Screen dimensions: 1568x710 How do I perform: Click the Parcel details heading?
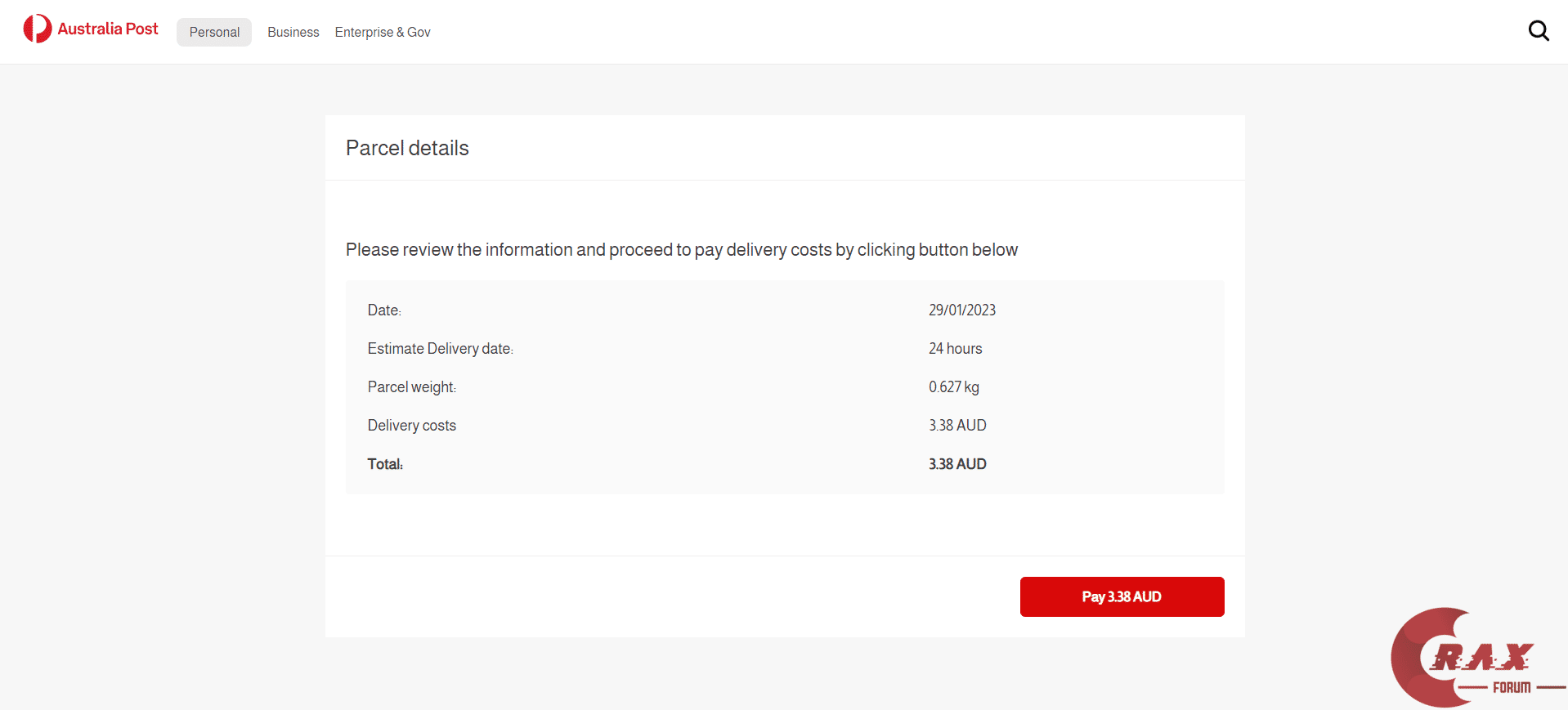pyautogui.click(x=407, y=149)
